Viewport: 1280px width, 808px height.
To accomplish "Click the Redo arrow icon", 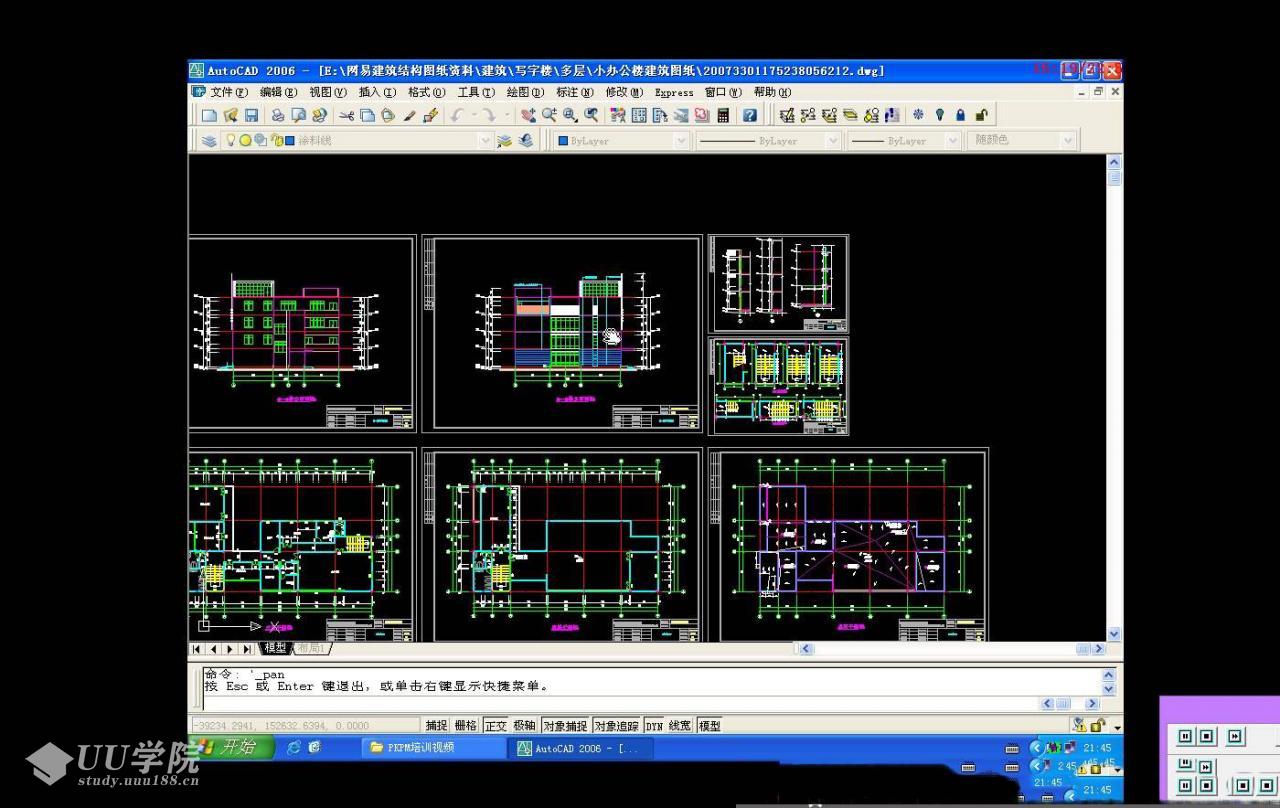I will (x=488, y=116).
